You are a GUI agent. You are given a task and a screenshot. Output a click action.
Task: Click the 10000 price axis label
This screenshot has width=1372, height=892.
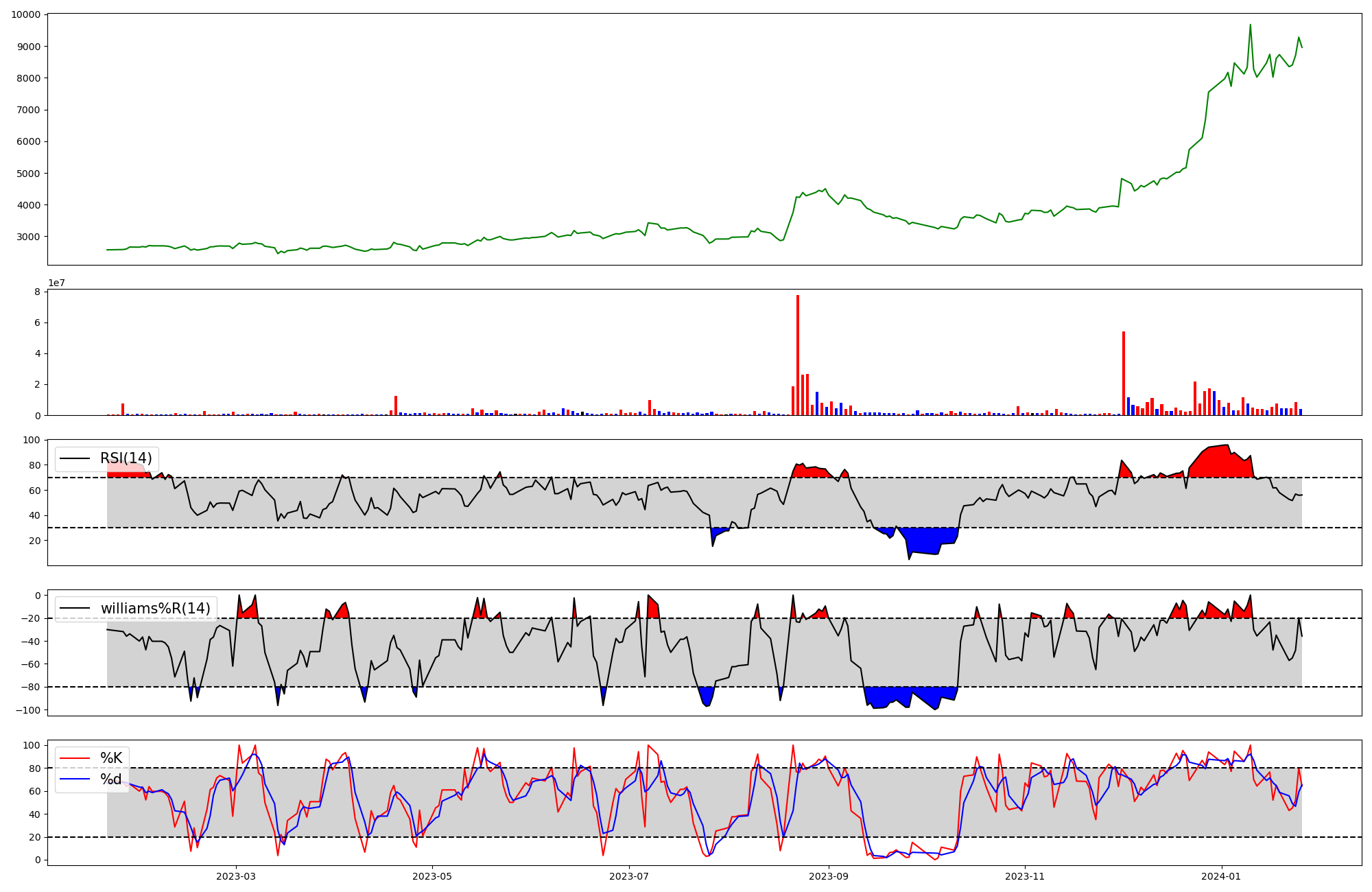point(25,14)
